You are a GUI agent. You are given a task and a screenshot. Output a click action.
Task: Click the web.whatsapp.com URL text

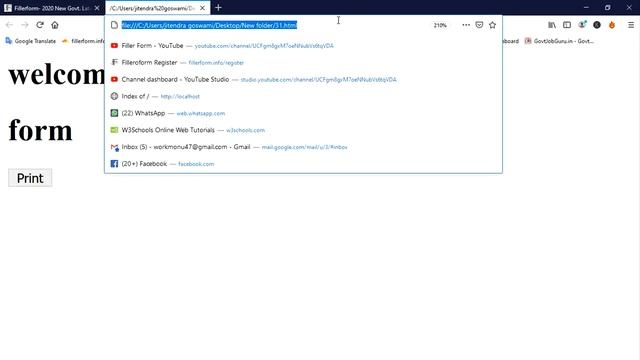(x=200, y=113)
